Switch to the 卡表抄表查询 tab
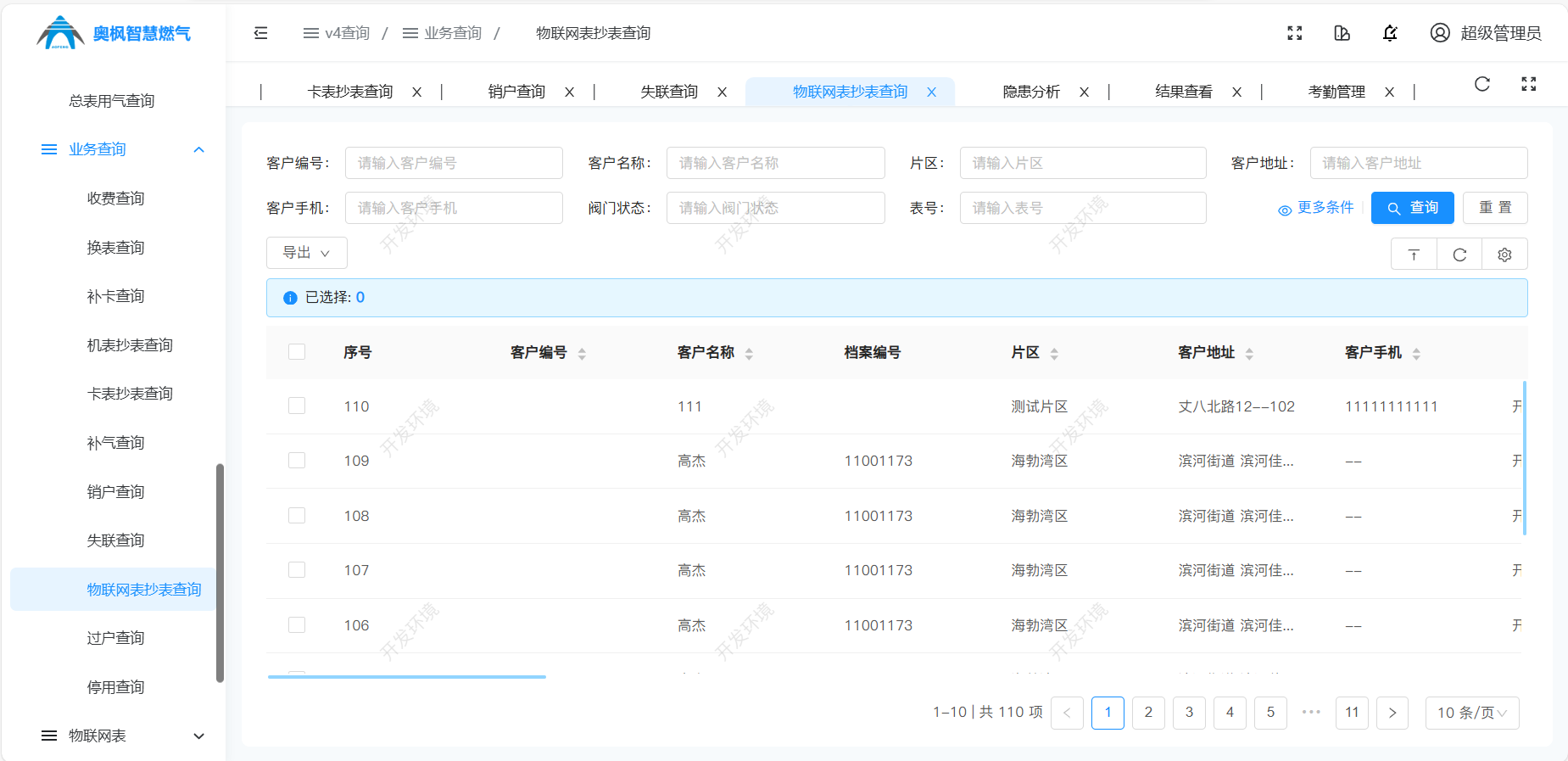1568x761 pixels. [350, 92]
